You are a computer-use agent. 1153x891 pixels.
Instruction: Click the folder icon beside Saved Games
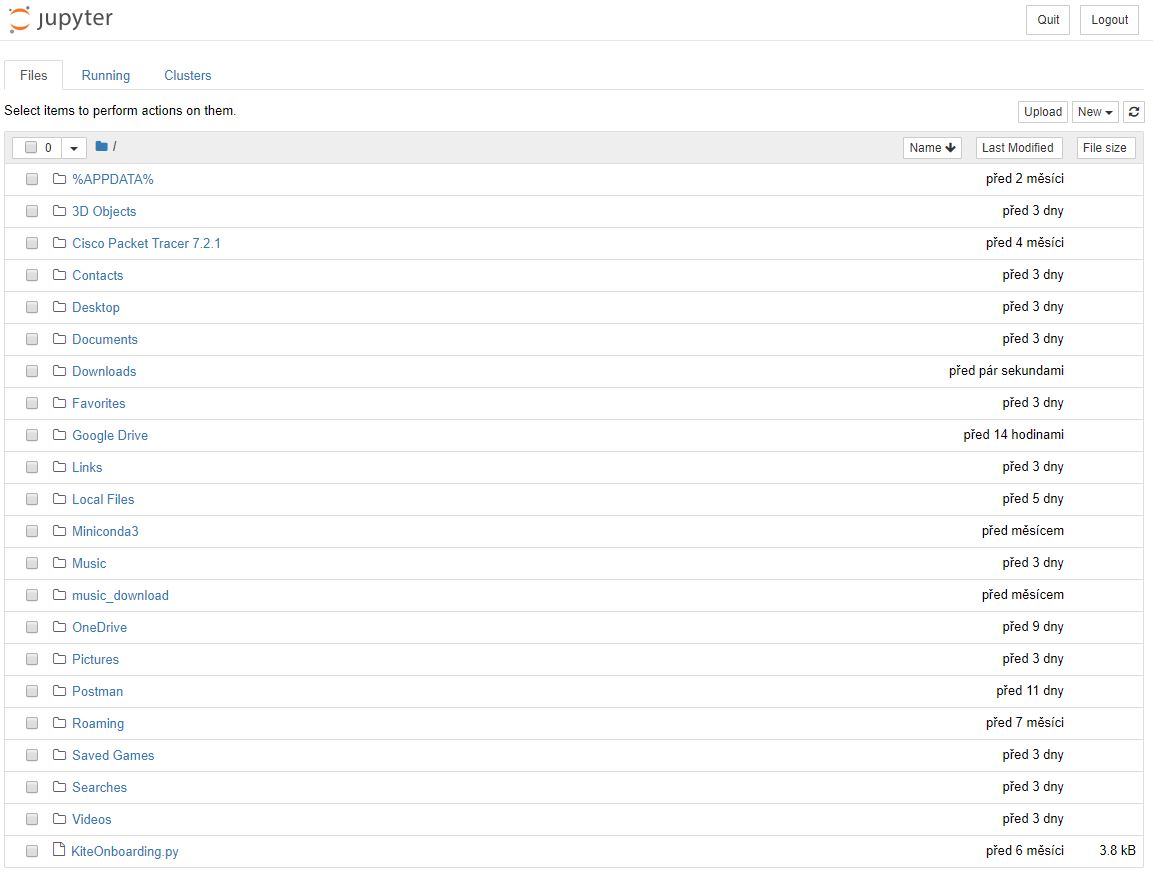point(60,754)
